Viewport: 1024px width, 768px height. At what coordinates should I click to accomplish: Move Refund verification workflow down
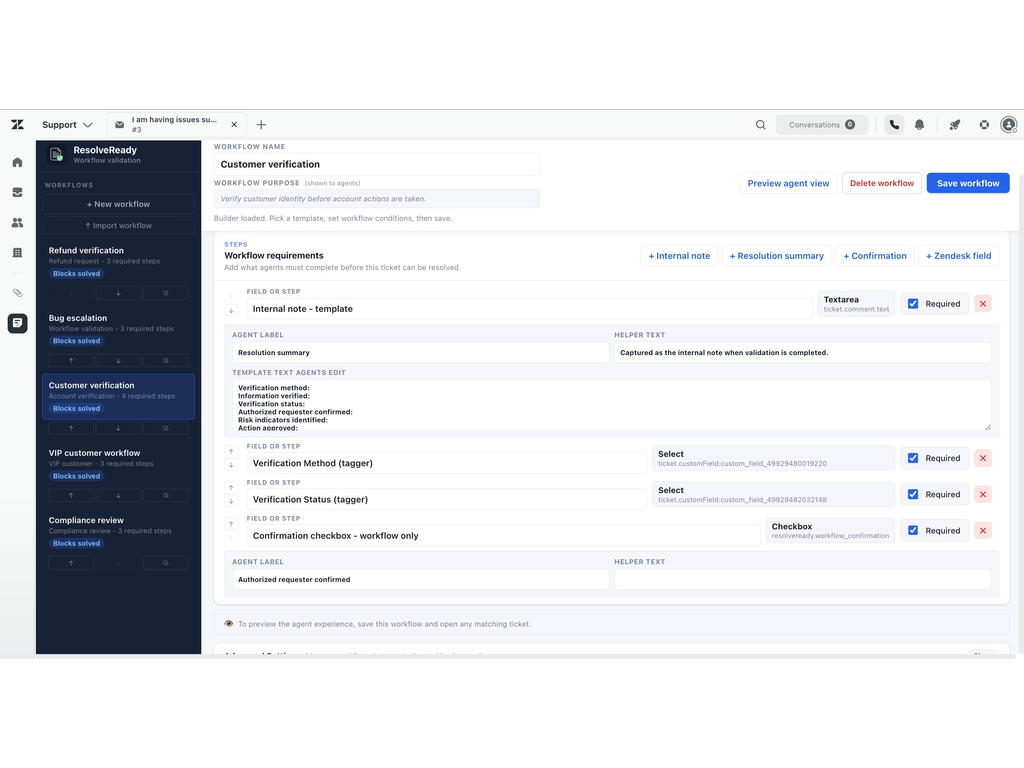[x=118, y=293]
